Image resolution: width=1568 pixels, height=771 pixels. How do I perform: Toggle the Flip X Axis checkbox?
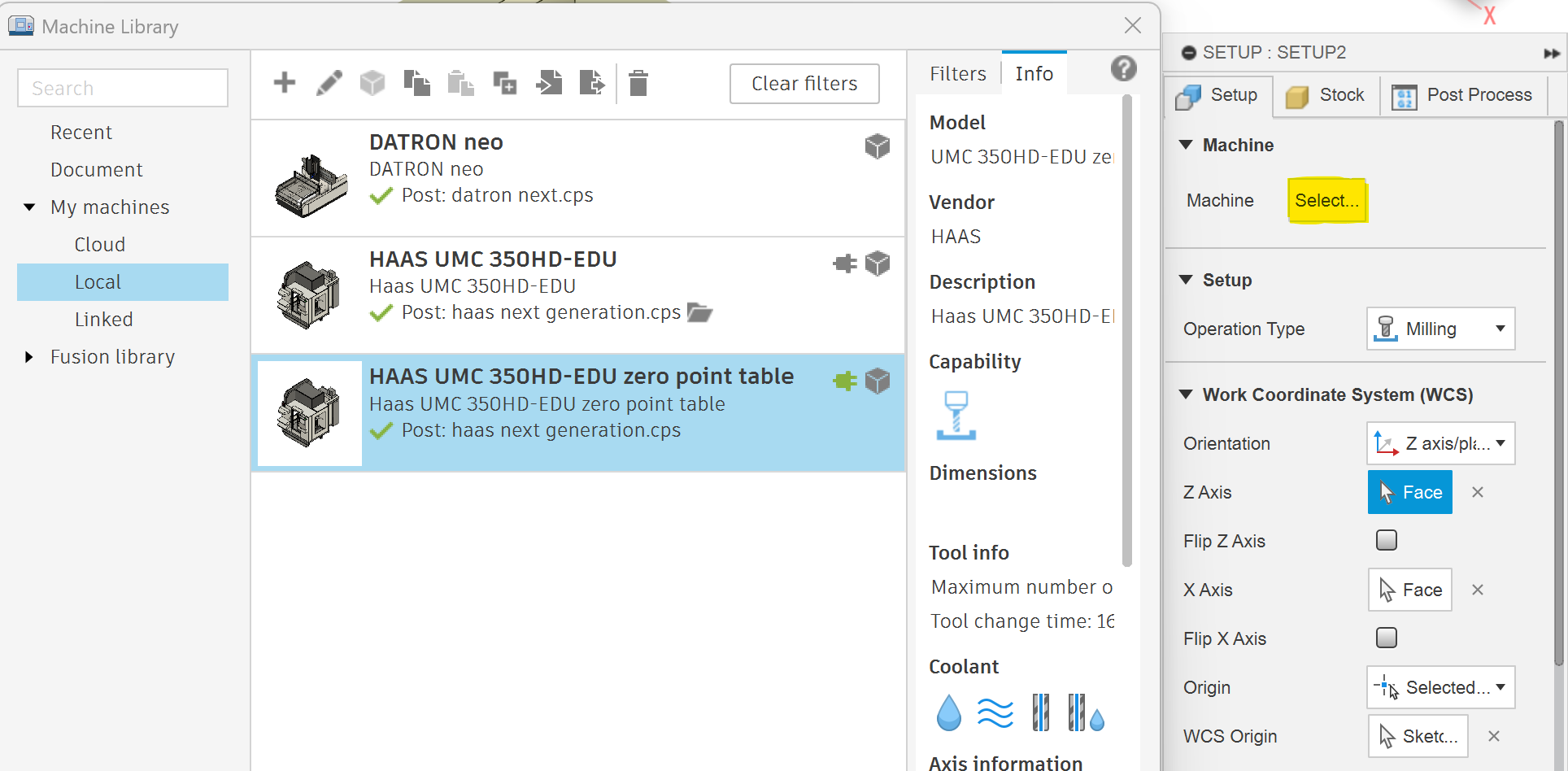pyautogui.click(x=1386, y=638)
